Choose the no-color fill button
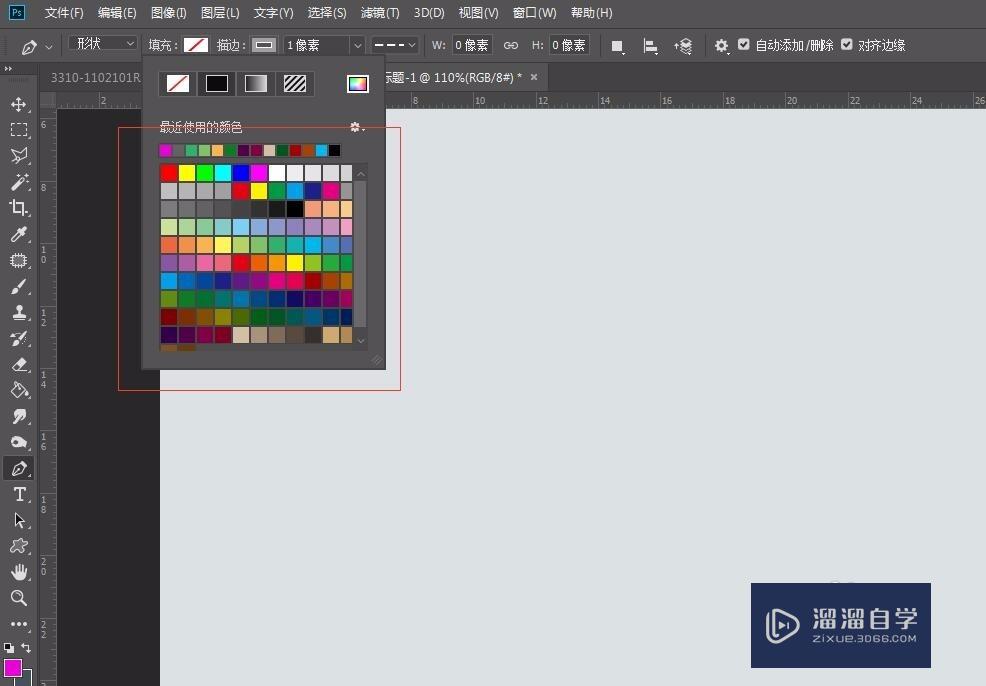 177,84
